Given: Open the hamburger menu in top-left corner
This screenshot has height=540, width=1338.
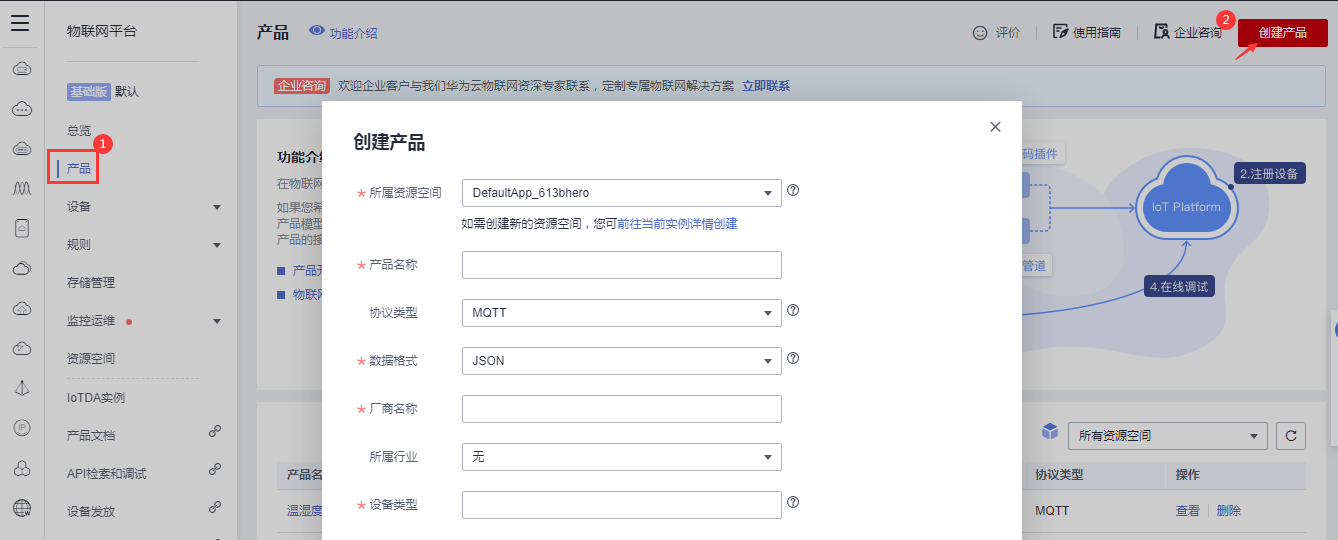Looking at the screenshot, I should tap(20, 23).
